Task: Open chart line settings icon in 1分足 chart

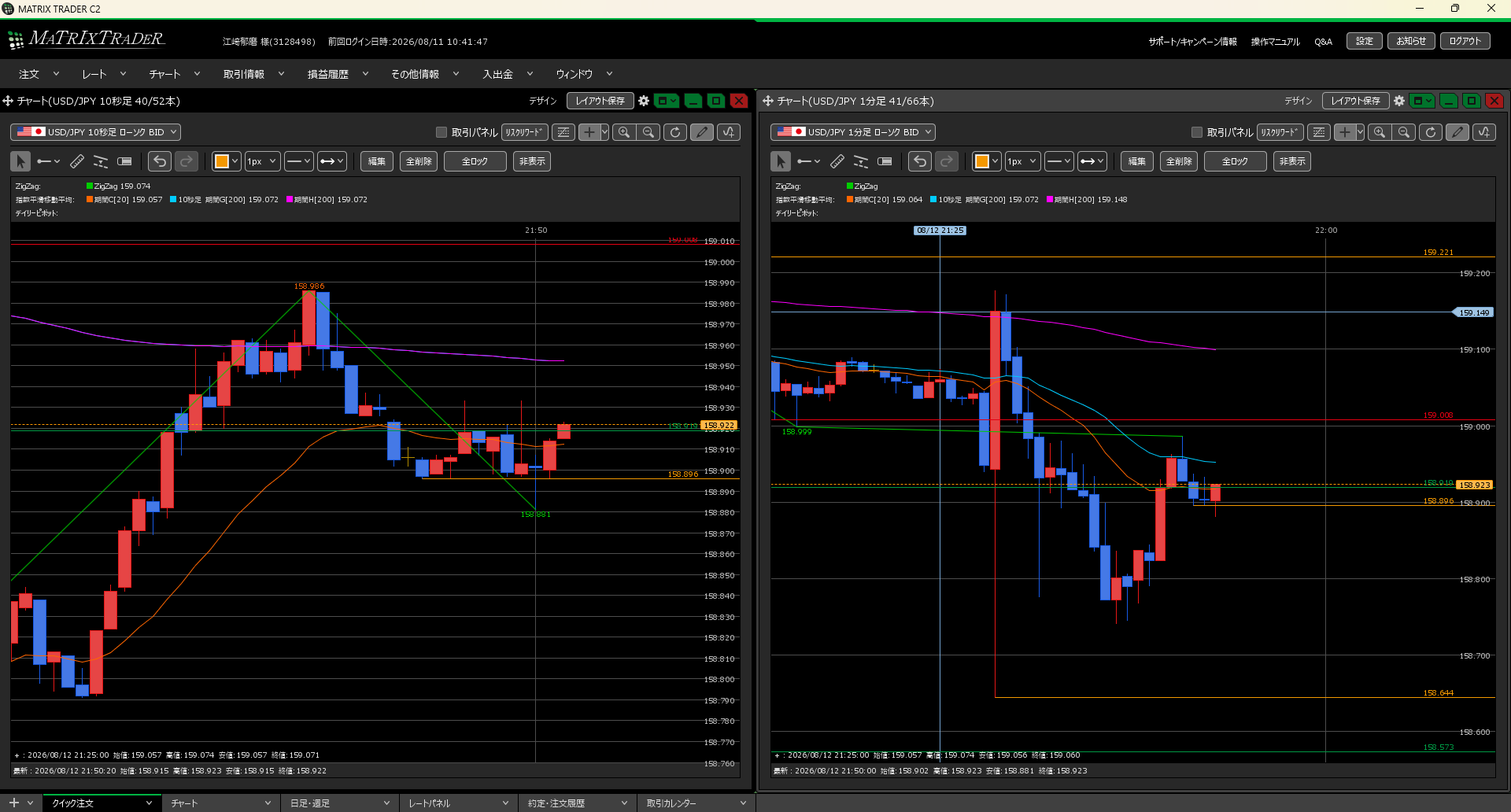Action: (1319, 132)
